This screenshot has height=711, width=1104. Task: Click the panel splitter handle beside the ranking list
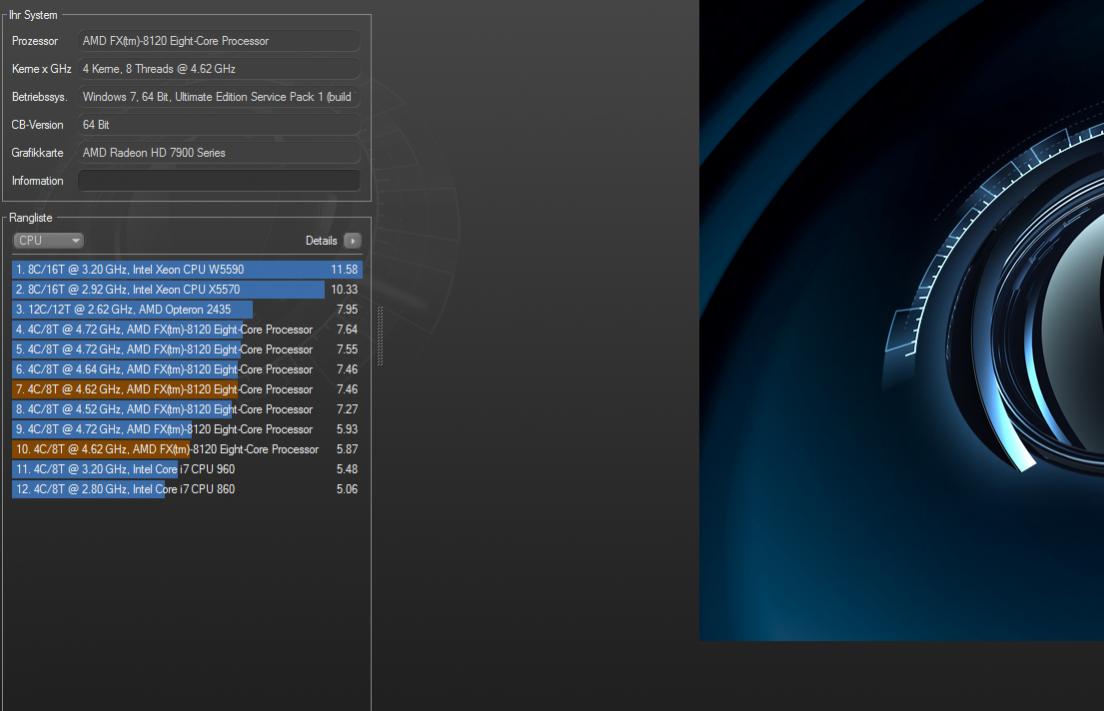[380, 336]
